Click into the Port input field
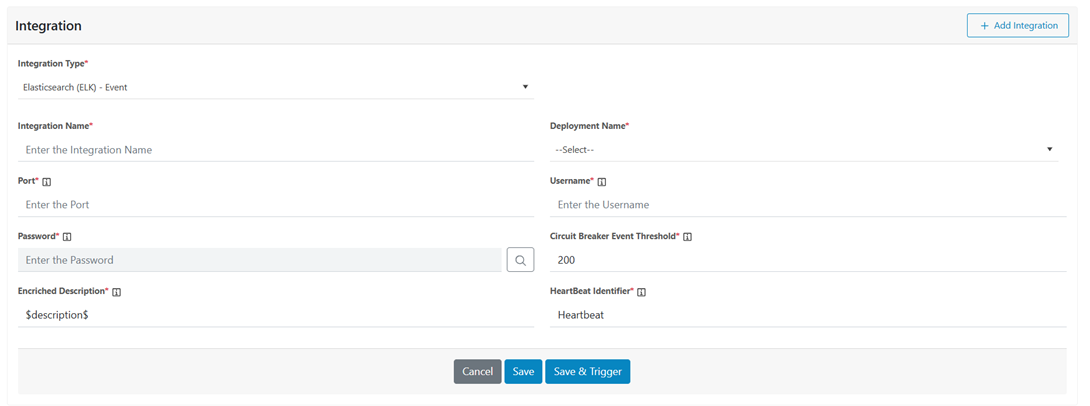The height and width of the screenshot is (406, 1090). (275, 205)
